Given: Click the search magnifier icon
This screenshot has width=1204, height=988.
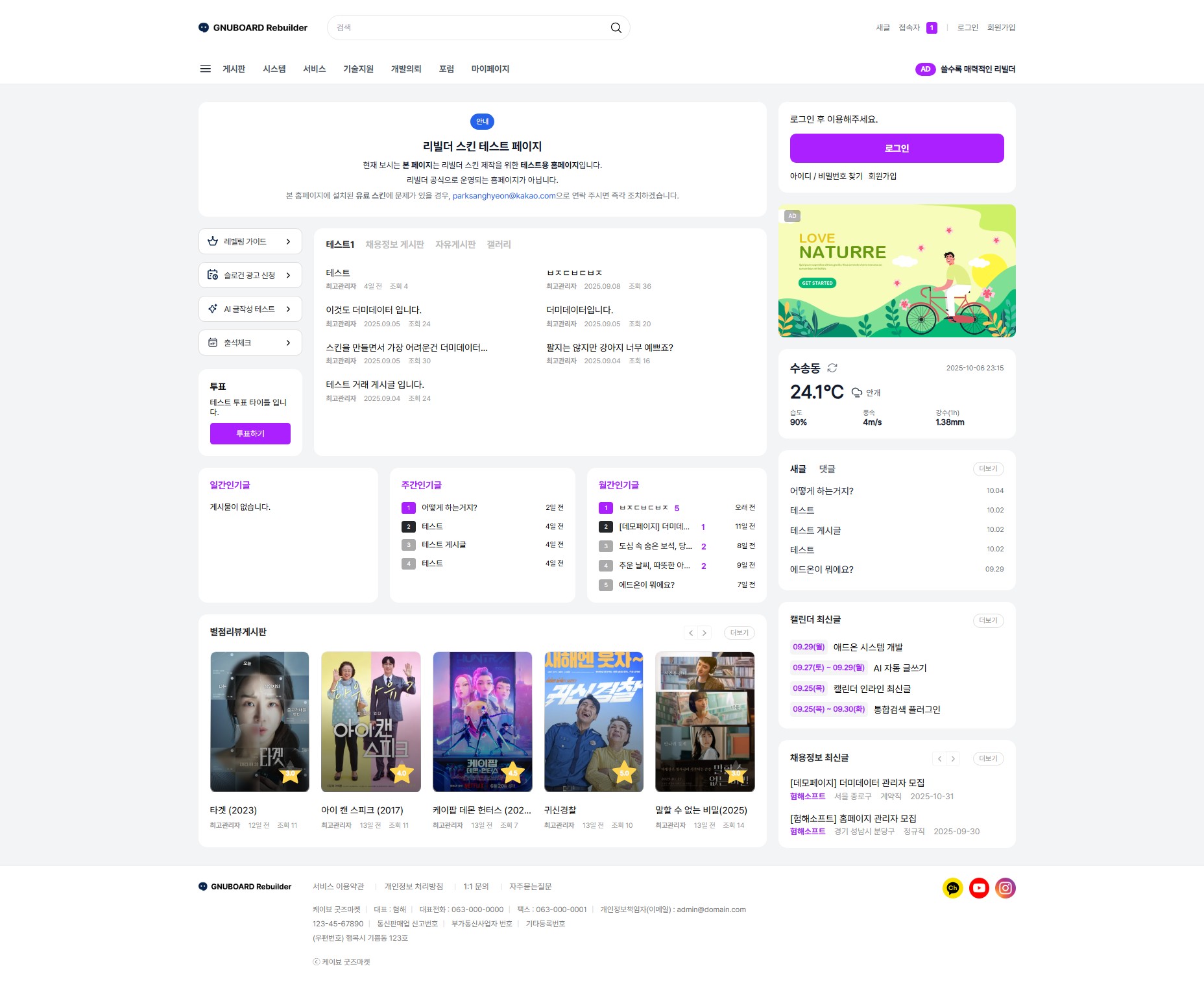Looking at the screenshot, I should click(616, 28).
